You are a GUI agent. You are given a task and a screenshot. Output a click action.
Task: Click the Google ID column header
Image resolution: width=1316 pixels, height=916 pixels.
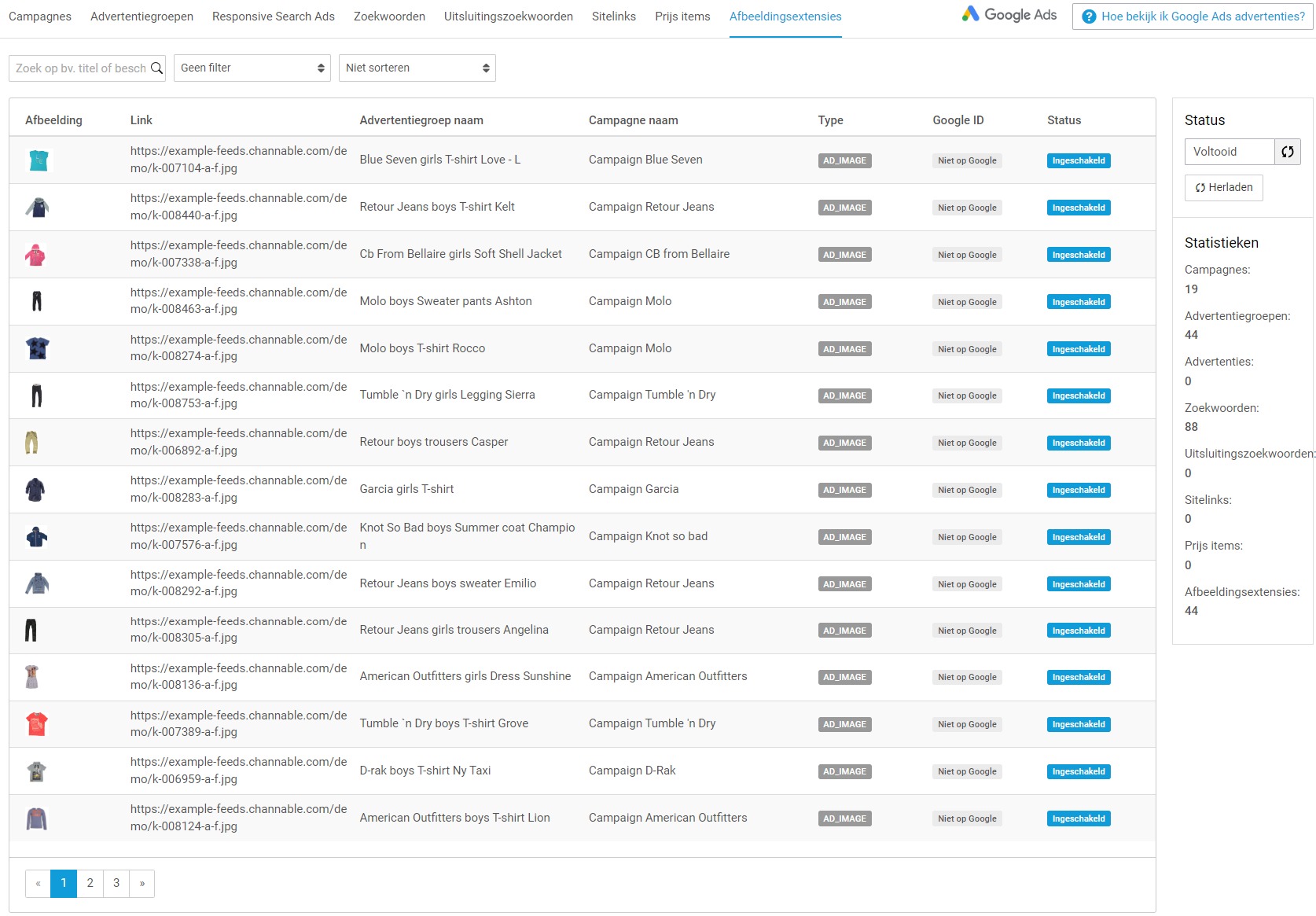pos(958,120)
